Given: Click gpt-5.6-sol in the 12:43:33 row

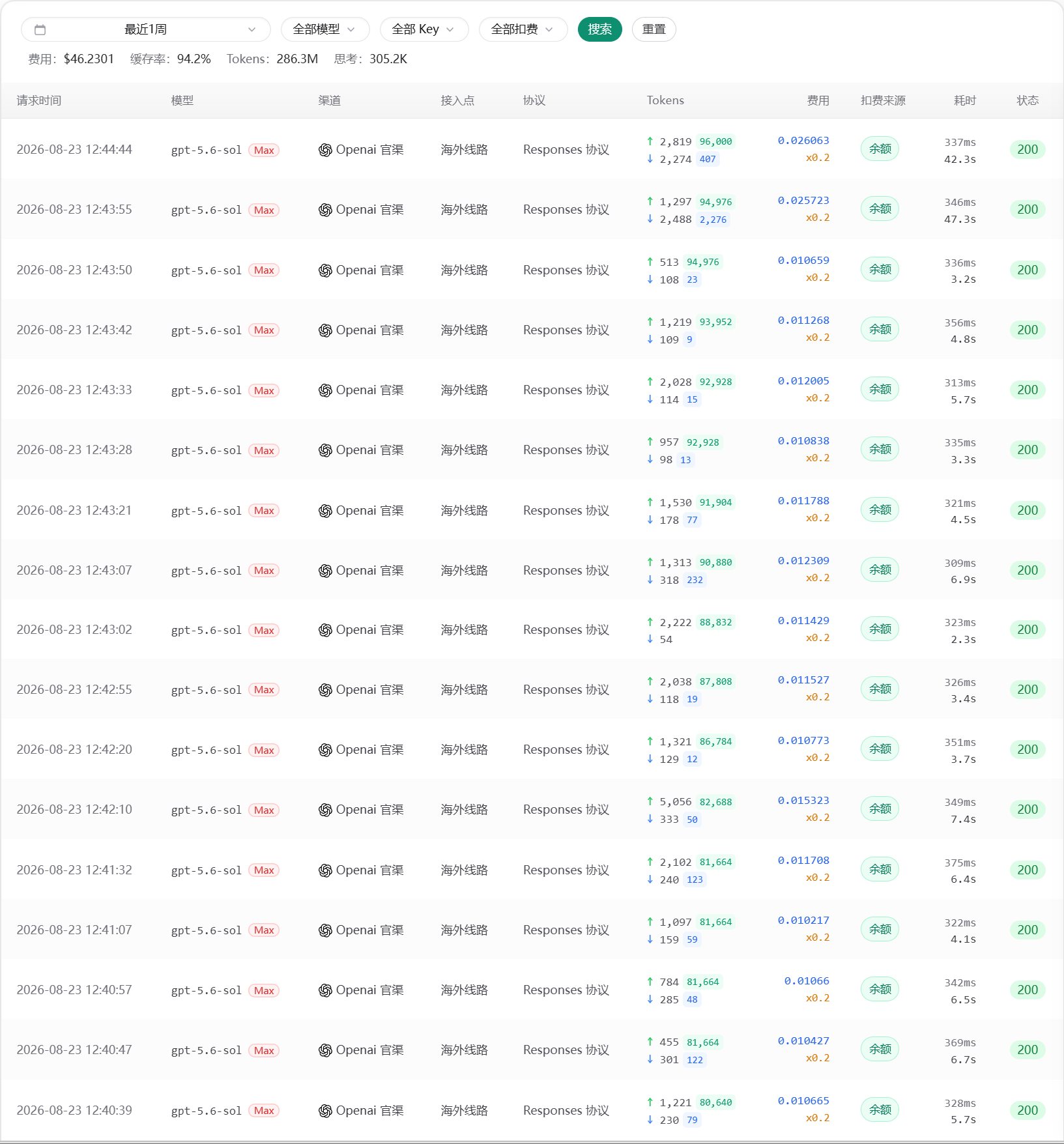Looking at the screenshot, I should (x=207, y=391).
